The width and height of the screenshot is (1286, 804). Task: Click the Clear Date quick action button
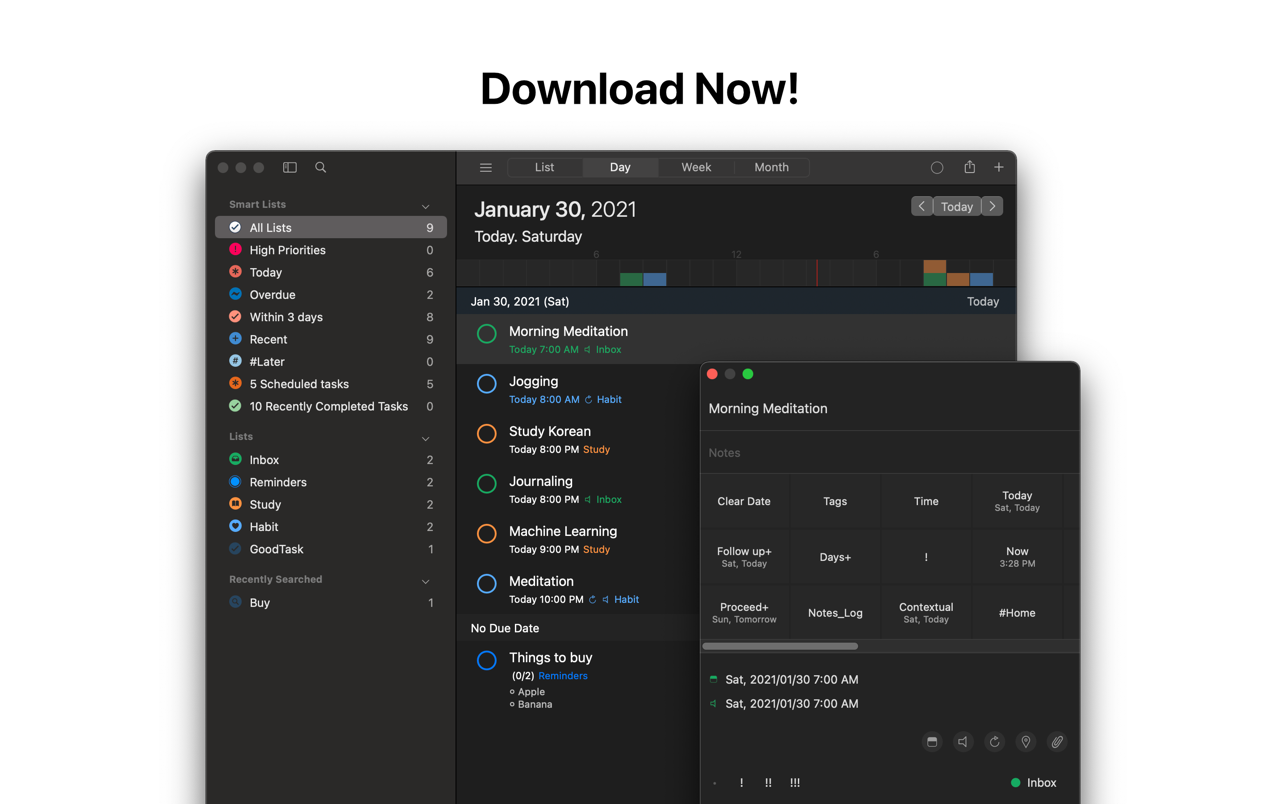coord(744,501)
